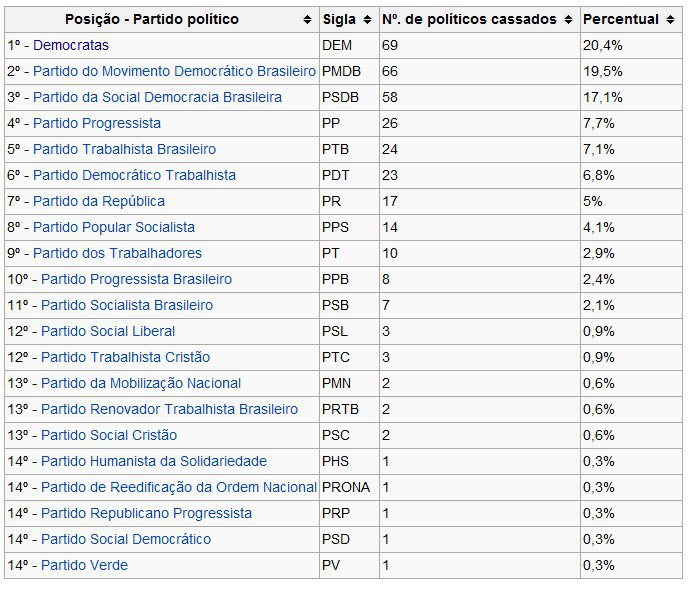
Task: Sort by Nº. de políticos cassados arrows
Action: [x=568, y=20]
